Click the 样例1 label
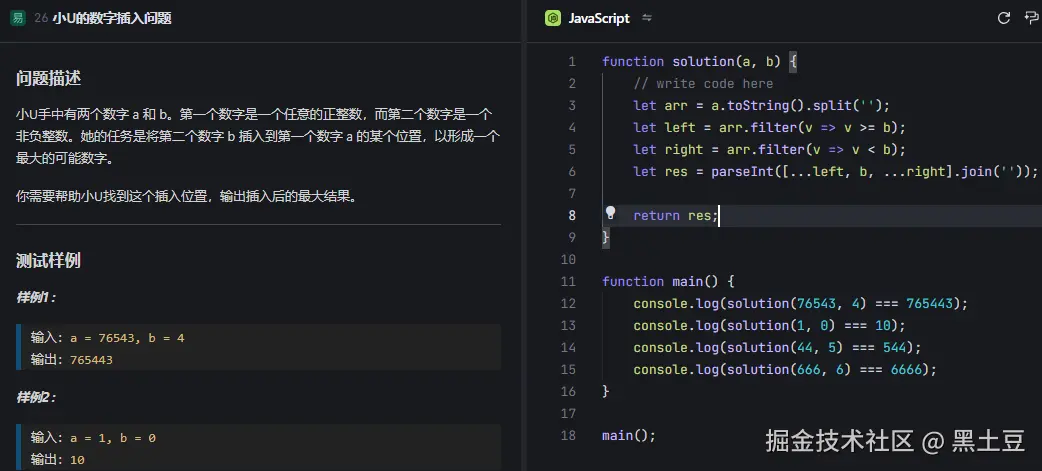This screenshot has height=471, width=1042. [x=36, y=298]
